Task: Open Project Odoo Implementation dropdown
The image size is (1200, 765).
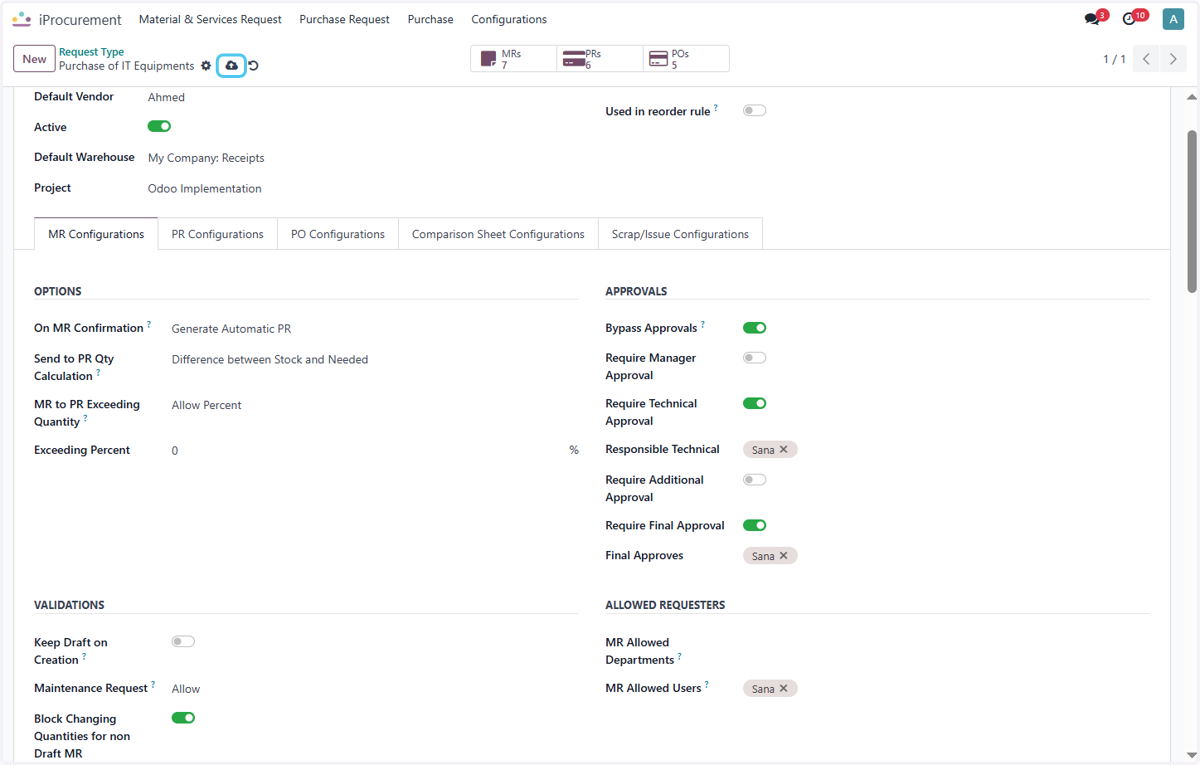Action: [x=363, y=189]
